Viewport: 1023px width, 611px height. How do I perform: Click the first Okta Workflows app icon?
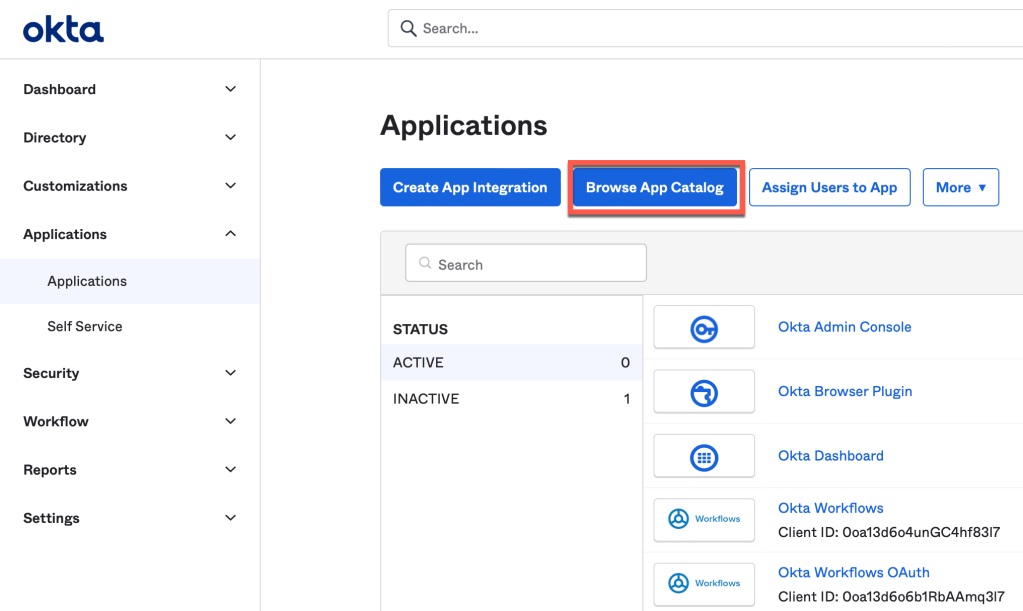pyautogui.click(x=704, y=519)
